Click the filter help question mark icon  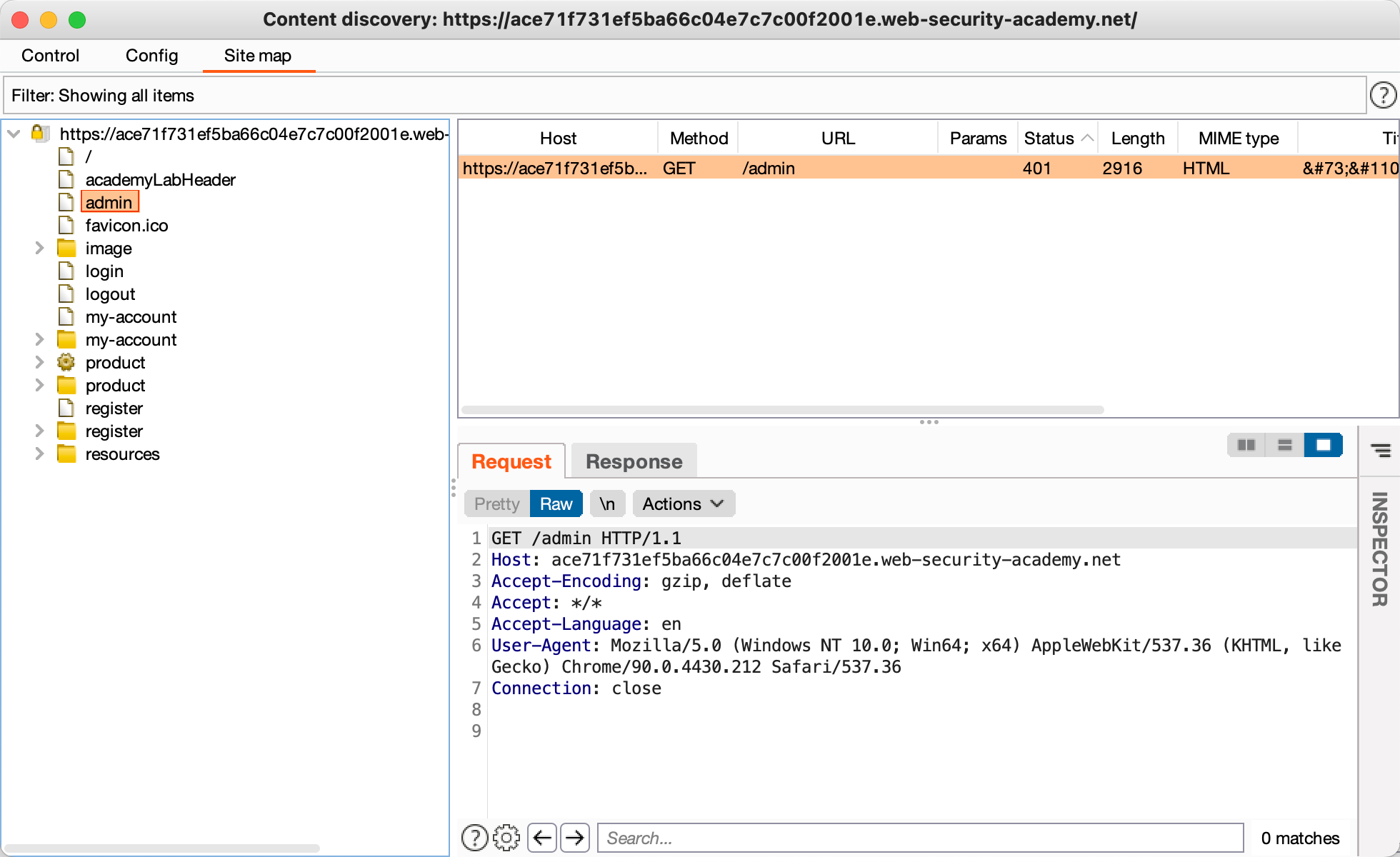[1383, 95]
